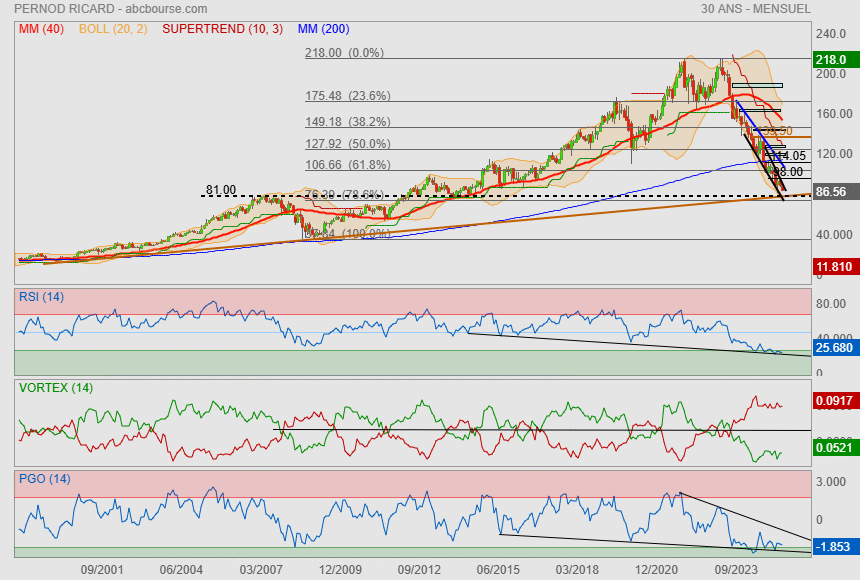The image size is (860, 580).
Task: Click the 106.66 (61.8%) Fibonacci label
Action: click(348, 165)
